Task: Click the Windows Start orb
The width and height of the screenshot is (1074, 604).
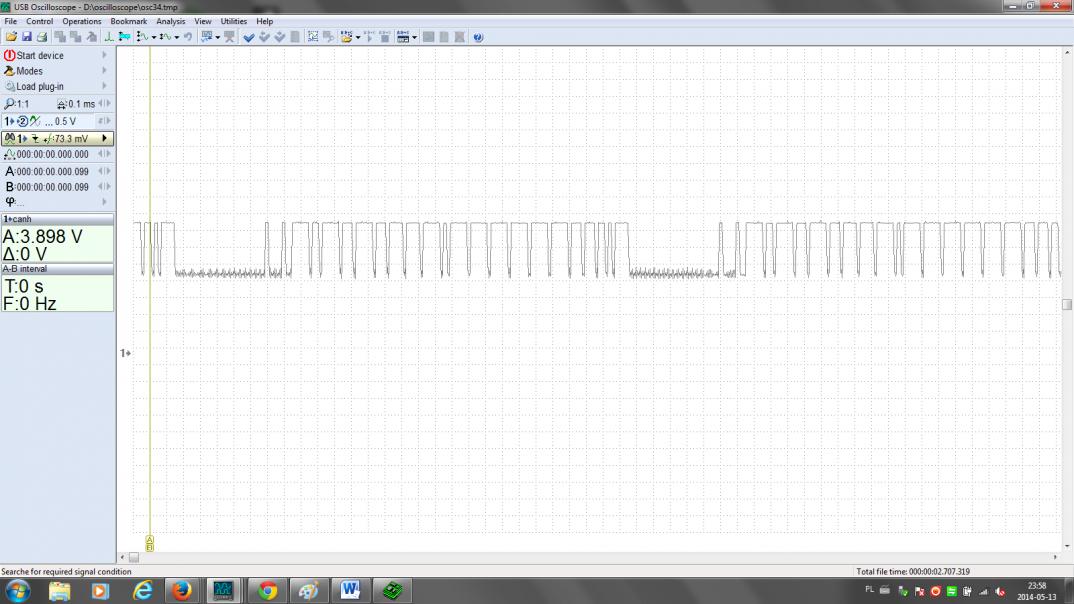Action: (x=18, y=590)
